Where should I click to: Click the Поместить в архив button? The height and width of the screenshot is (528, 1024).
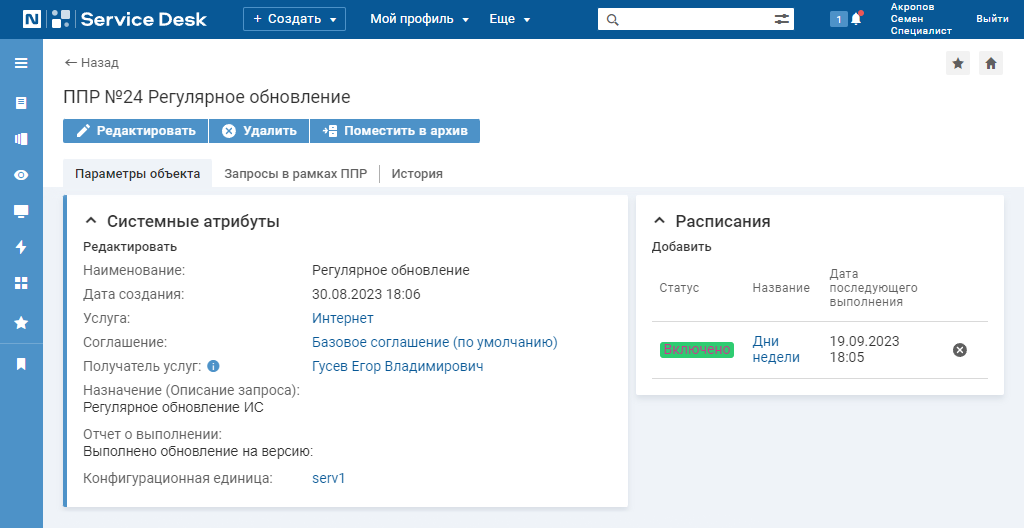coord(395,131)
